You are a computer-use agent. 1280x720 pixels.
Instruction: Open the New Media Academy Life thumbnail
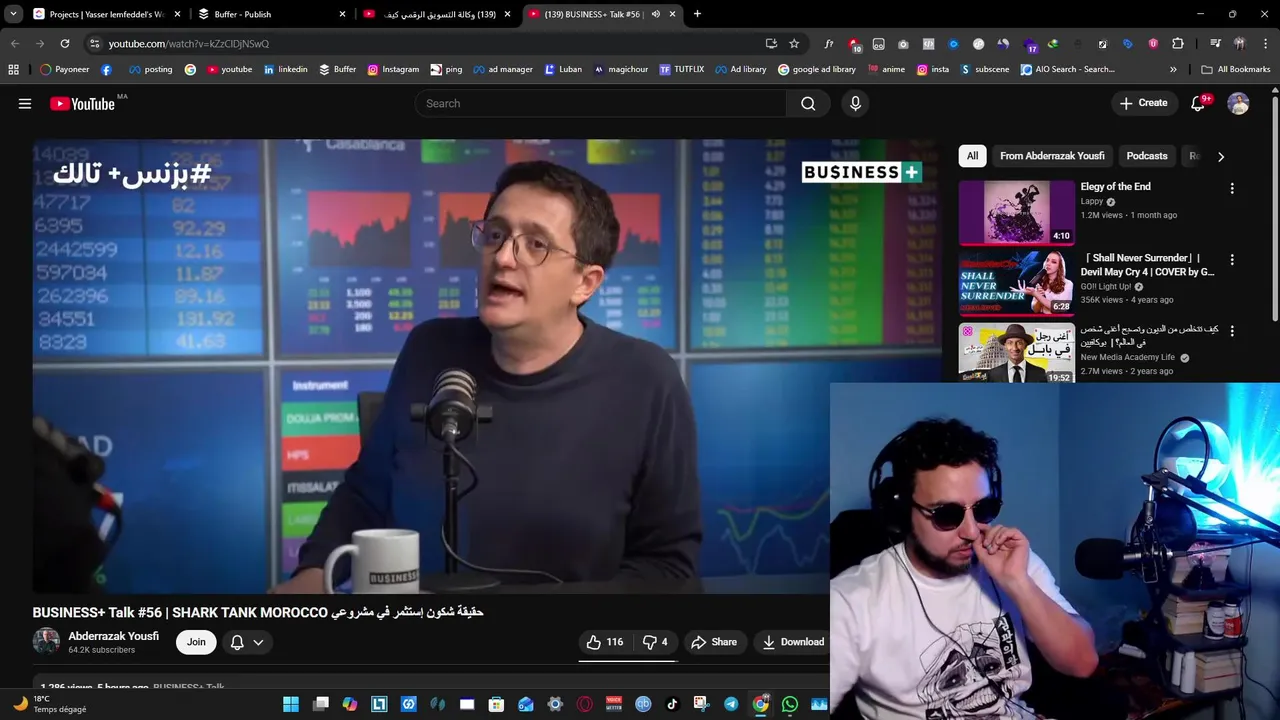1016,353
